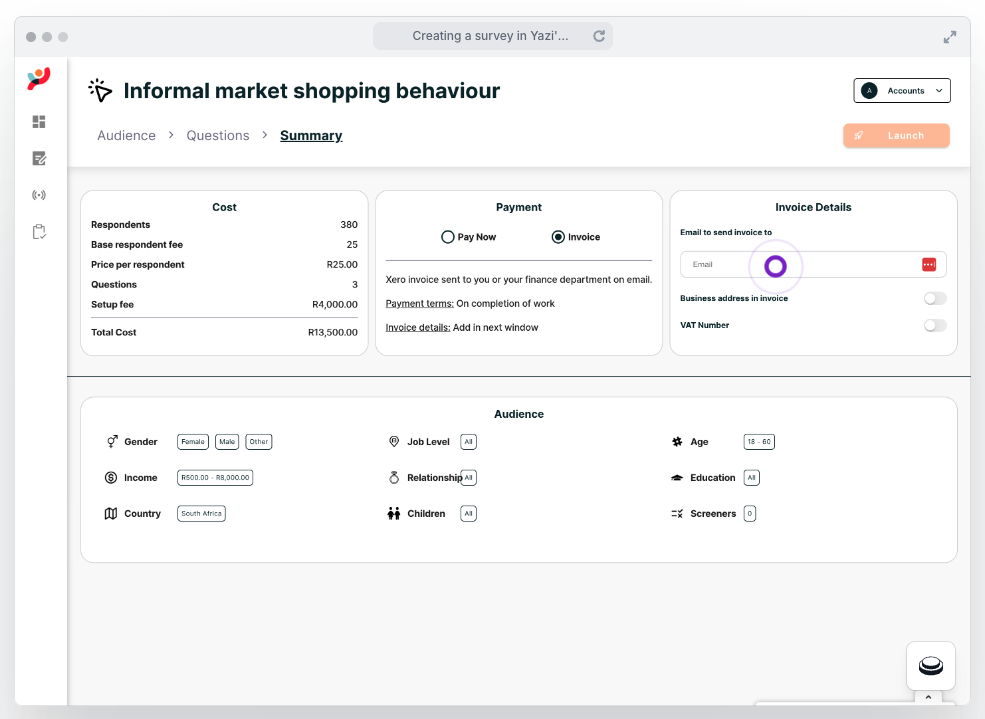Select the Invoice radio option
This screenshot has width=985, height=719.
(558, 237)
